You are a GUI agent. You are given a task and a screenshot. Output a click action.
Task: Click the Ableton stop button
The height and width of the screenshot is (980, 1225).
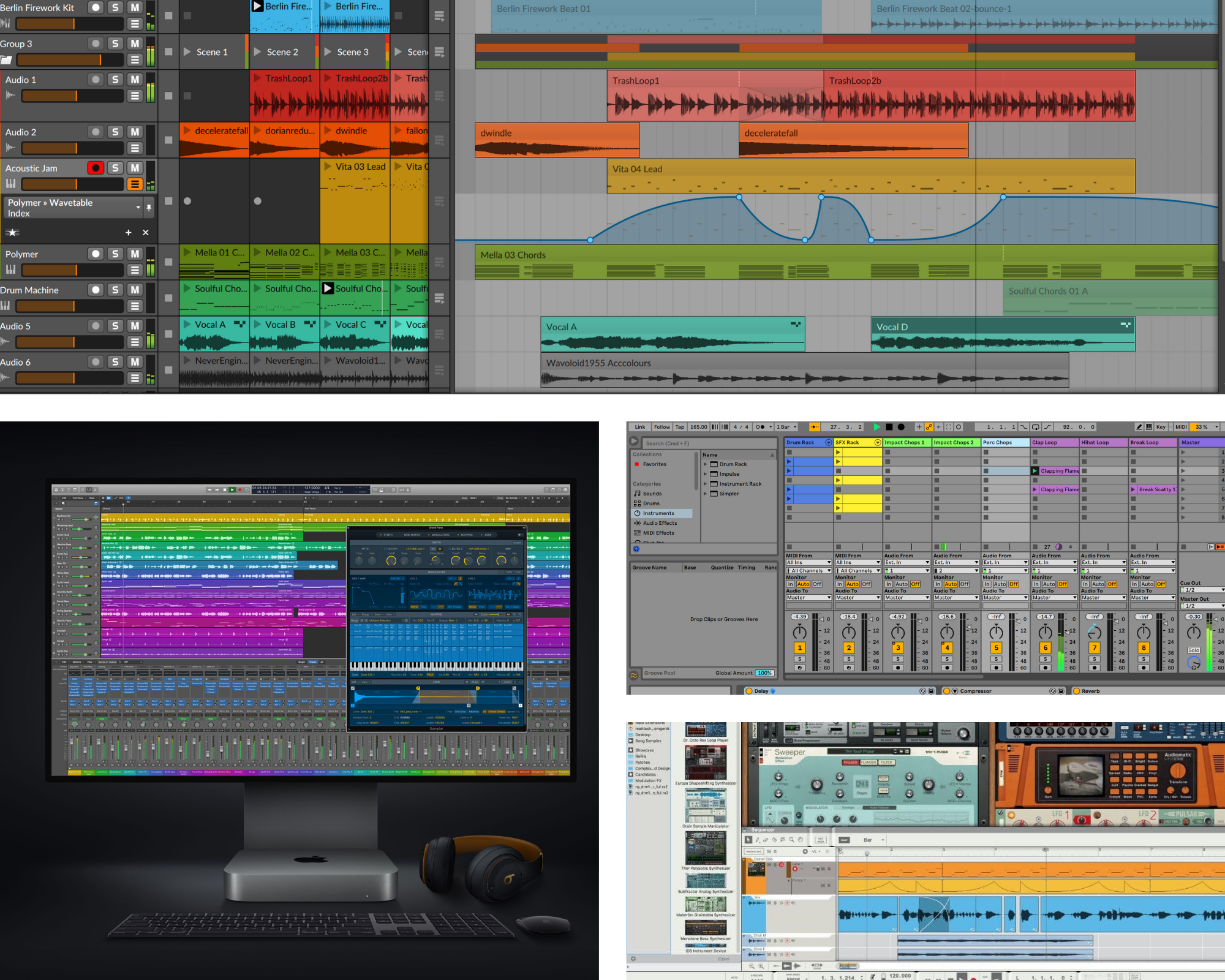[x=889, y=427]
